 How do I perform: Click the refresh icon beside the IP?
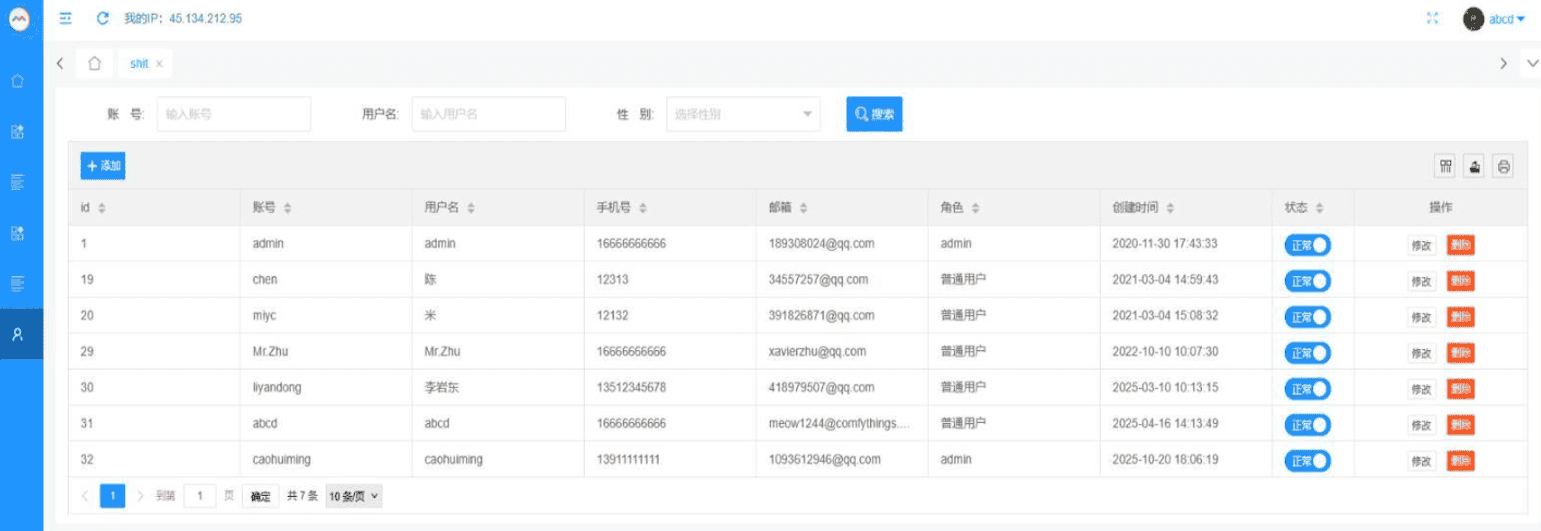point(102,18)
